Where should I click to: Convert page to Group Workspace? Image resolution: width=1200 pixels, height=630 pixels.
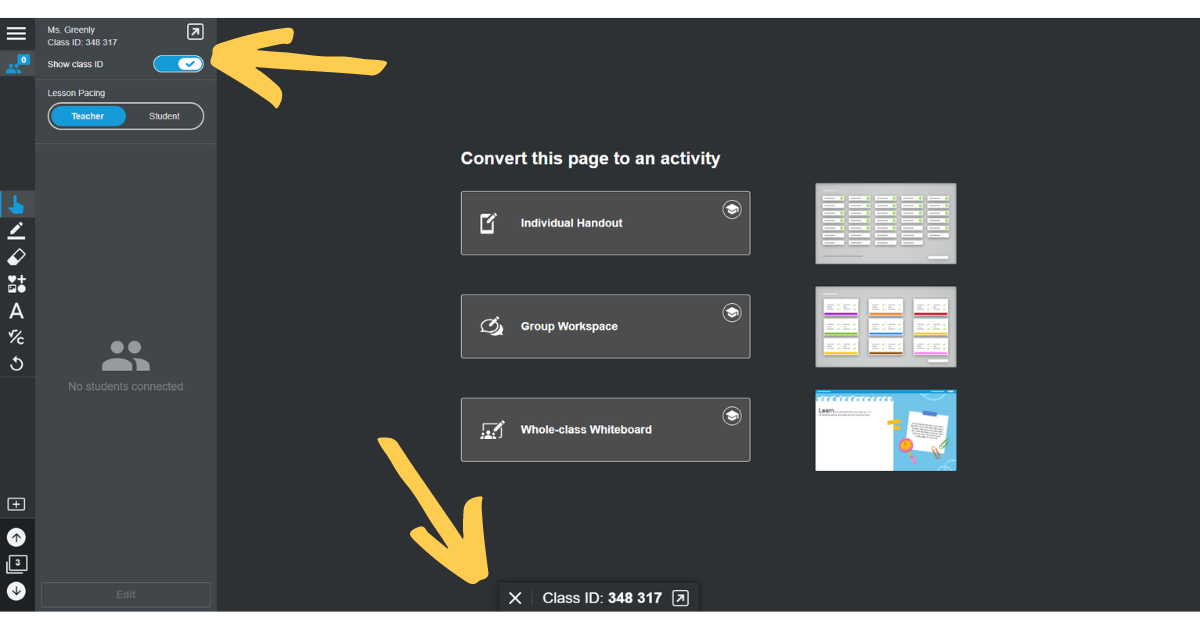[605, 326]
